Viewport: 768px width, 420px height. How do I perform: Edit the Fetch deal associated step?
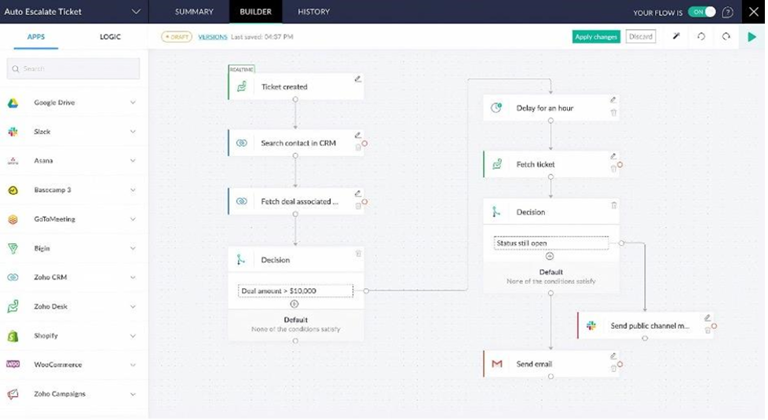click(358, 194)
